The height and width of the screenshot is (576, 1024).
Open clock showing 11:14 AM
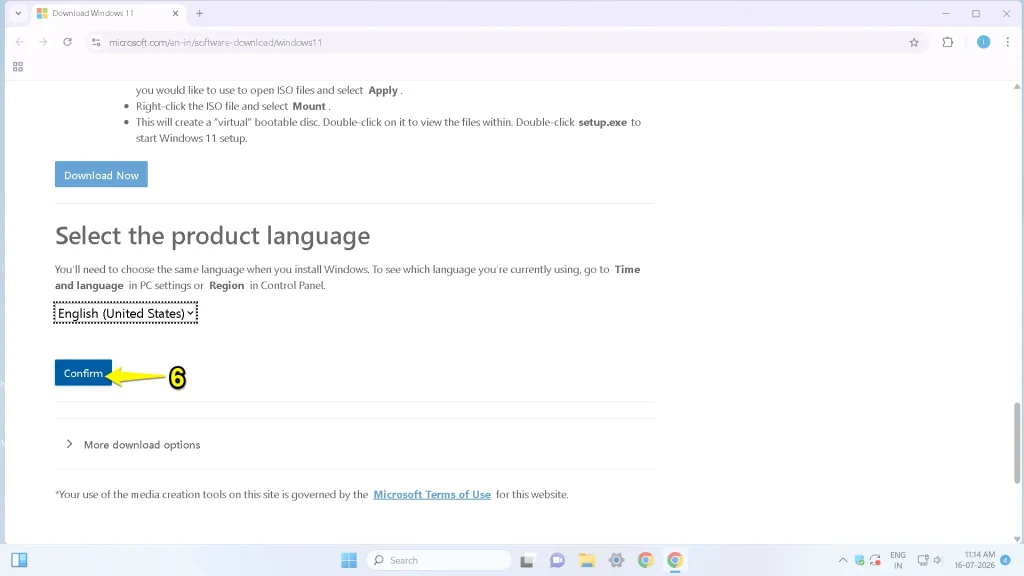pos(974,560)
